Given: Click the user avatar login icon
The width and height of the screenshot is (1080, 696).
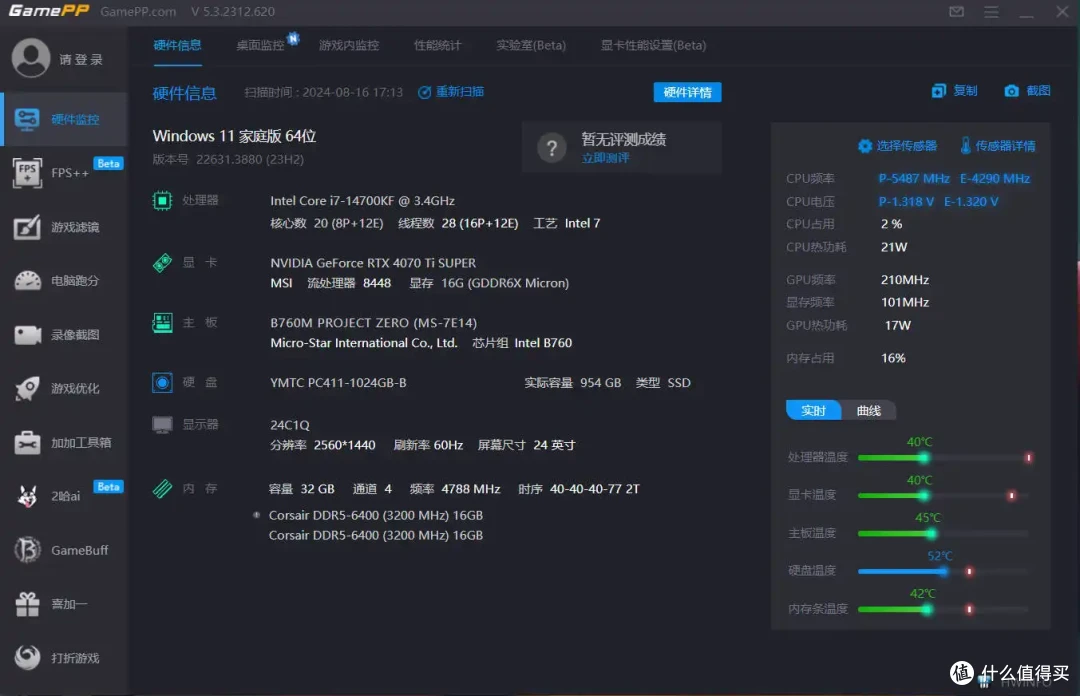Looking at the screenshot, I should 31,58.
